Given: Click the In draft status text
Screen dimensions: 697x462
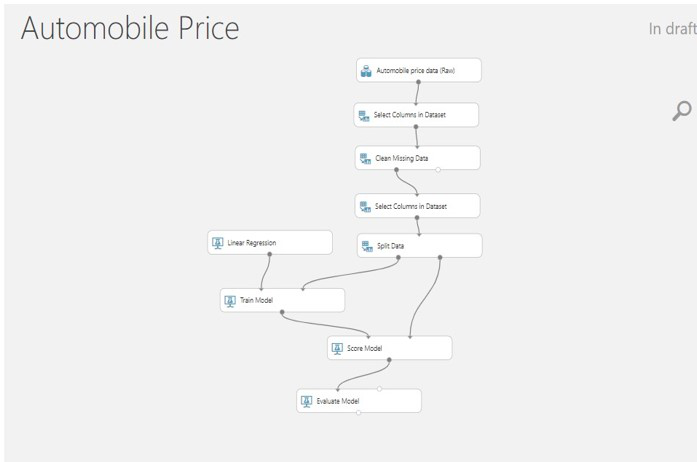Looking at the screenshot, I should coord(671,29).
